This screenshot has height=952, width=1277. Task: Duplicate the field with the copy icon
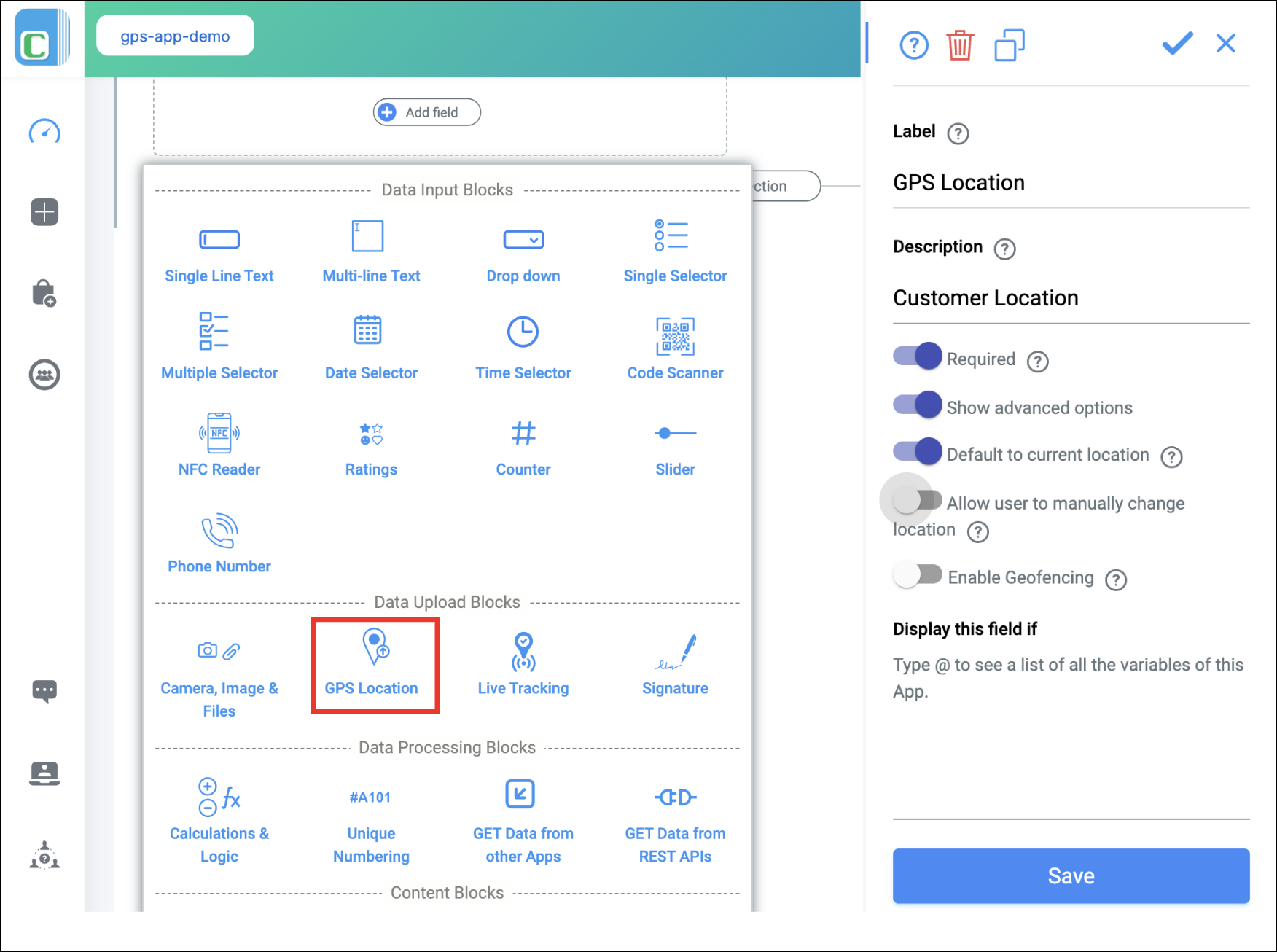(x=1010, y=44)
